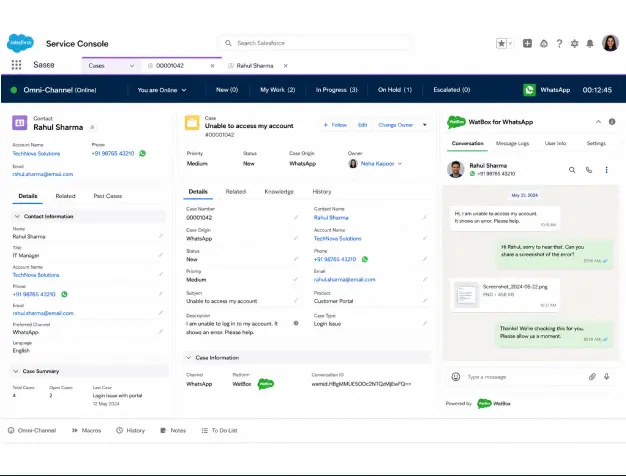Click the Salesforce cloud logo
This screenshot has height=476, width=626.
click(20, 43)
